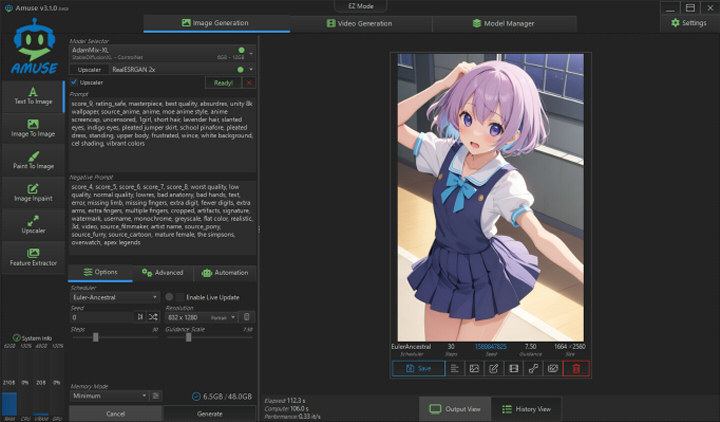Click the memory mode clear icon beside Minimum
This screenshot has width=720, height=422.
coord(156,396)
